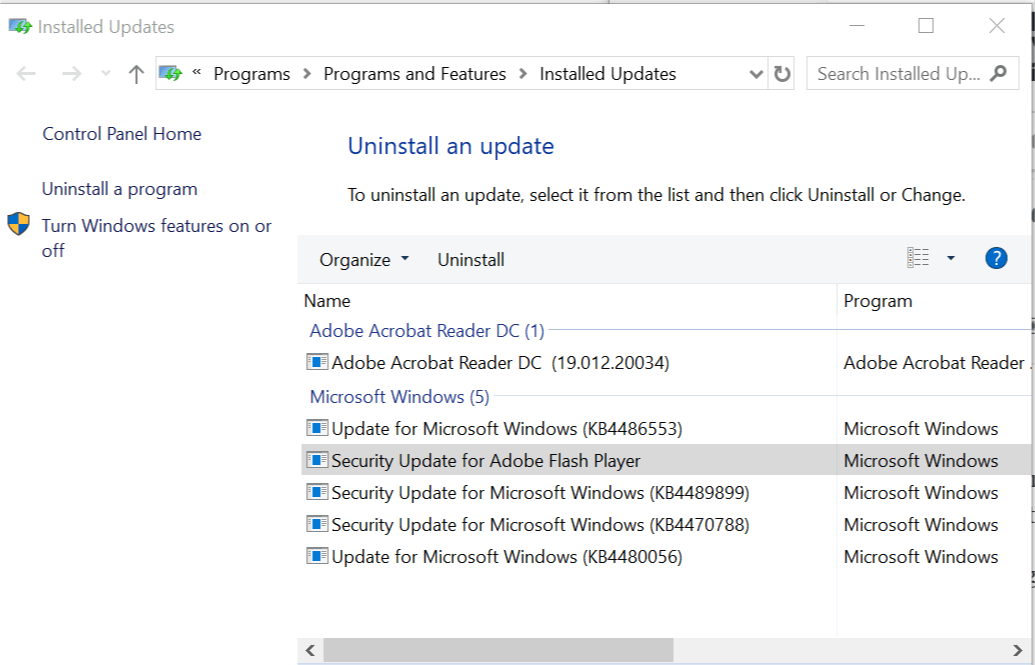This screenshot has height=665, width=1035.
Task: Select Security Update (KB4470788) entry
Action: [667, 524]
